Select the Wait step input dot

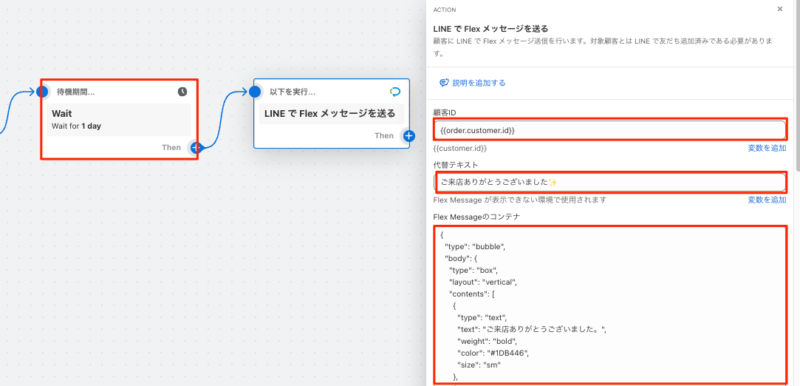(x=42, y=92)
